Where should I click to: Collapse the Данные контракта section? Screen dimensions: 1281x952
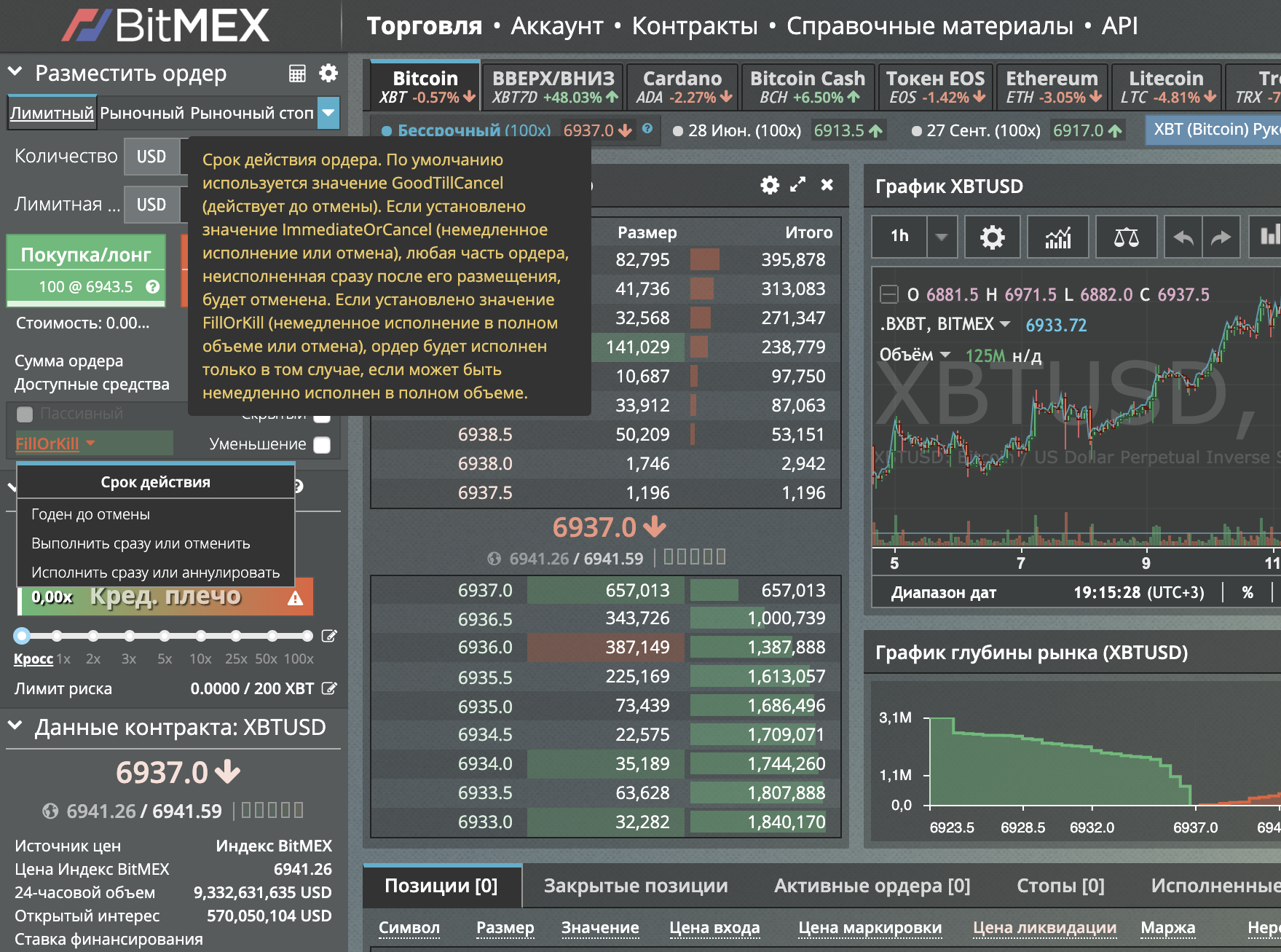pyautogui.click(x=15, y=725)
